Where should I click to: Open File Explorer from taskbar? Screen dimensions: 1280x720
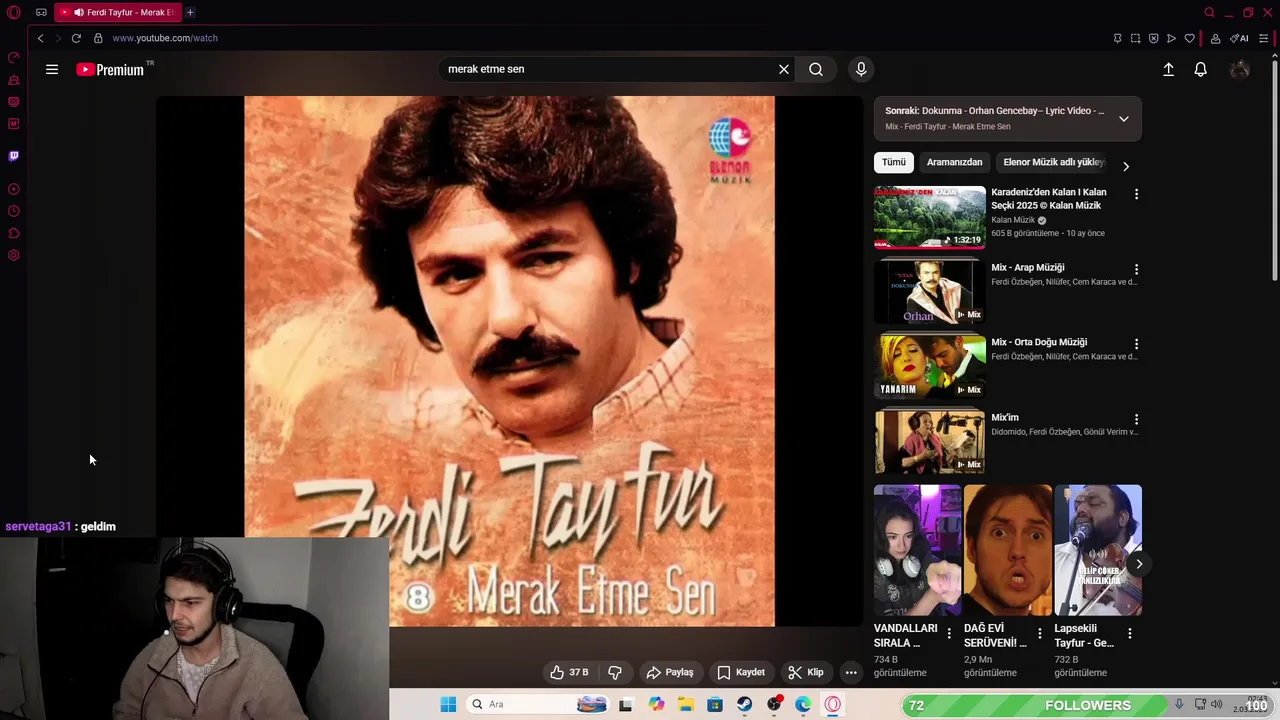[686, 704]
